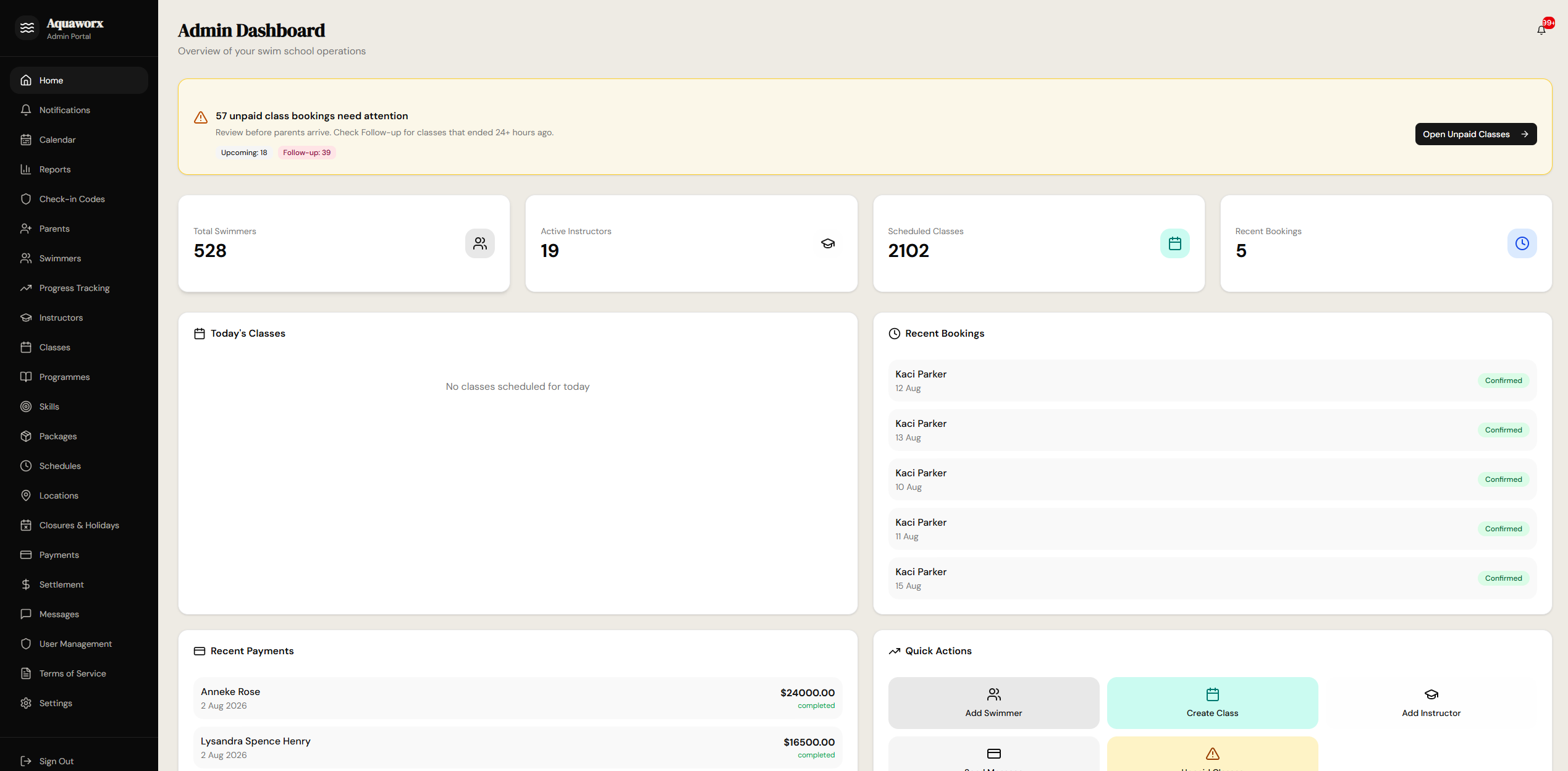
Task: Click the Total Swimmers people icon
Action: 480,243
